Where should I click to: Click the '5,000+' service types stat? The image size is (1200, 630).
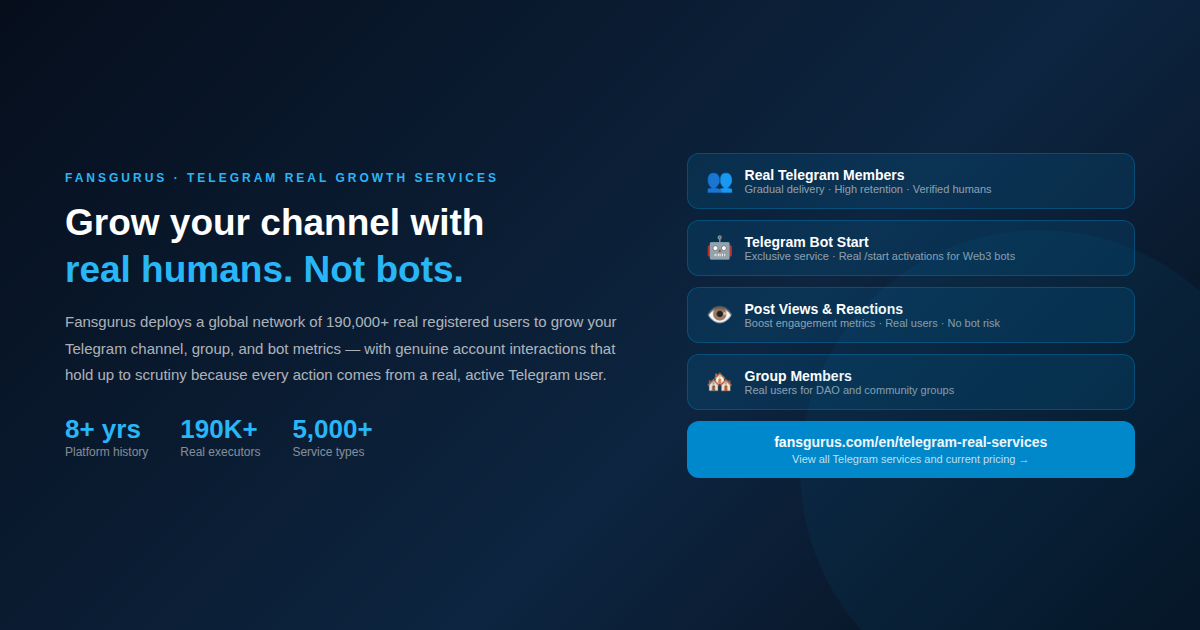(x=331, y=429)
